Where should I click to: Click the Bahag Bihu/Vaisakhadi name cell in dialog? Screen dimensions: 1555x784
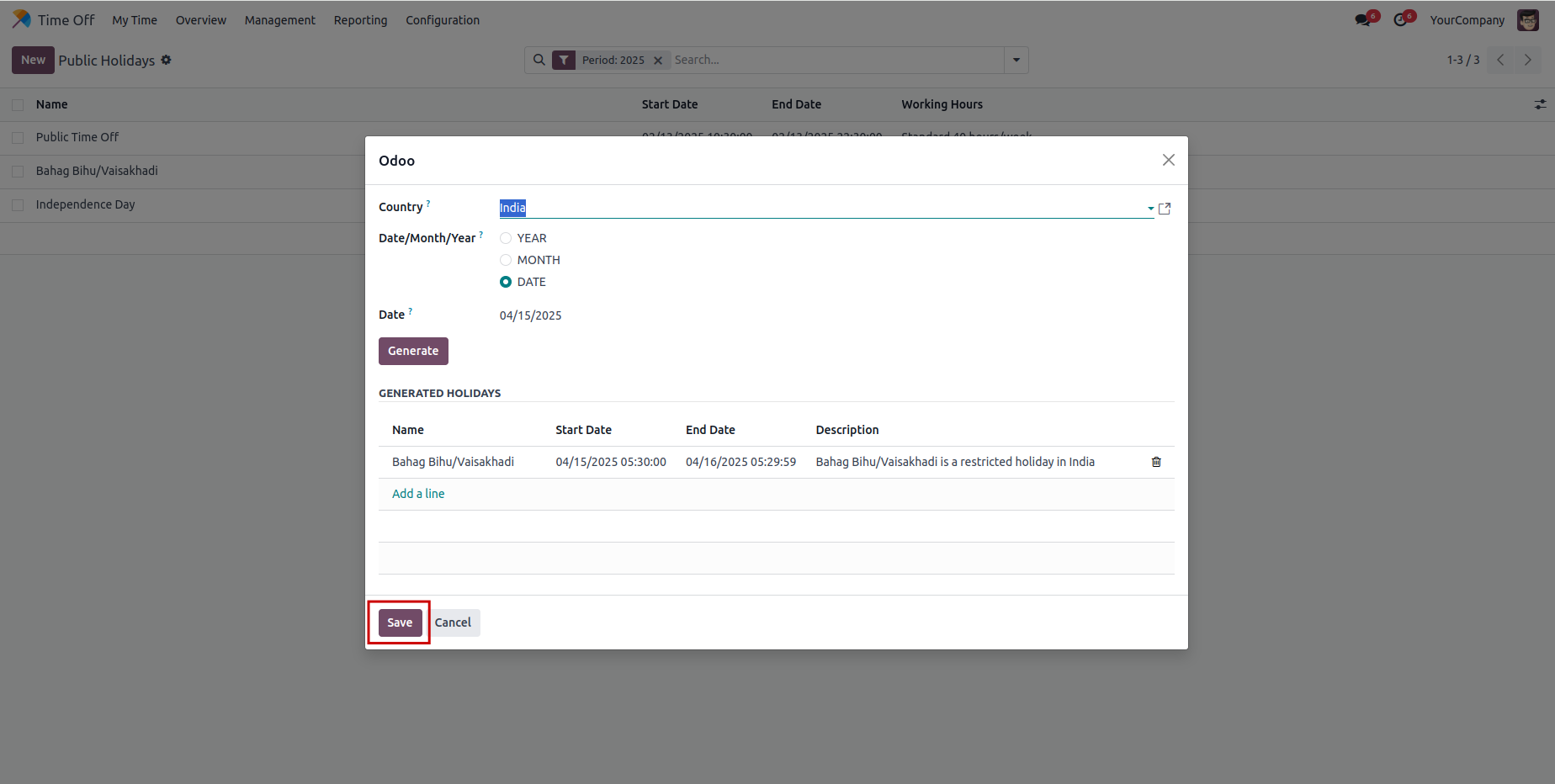453,462
